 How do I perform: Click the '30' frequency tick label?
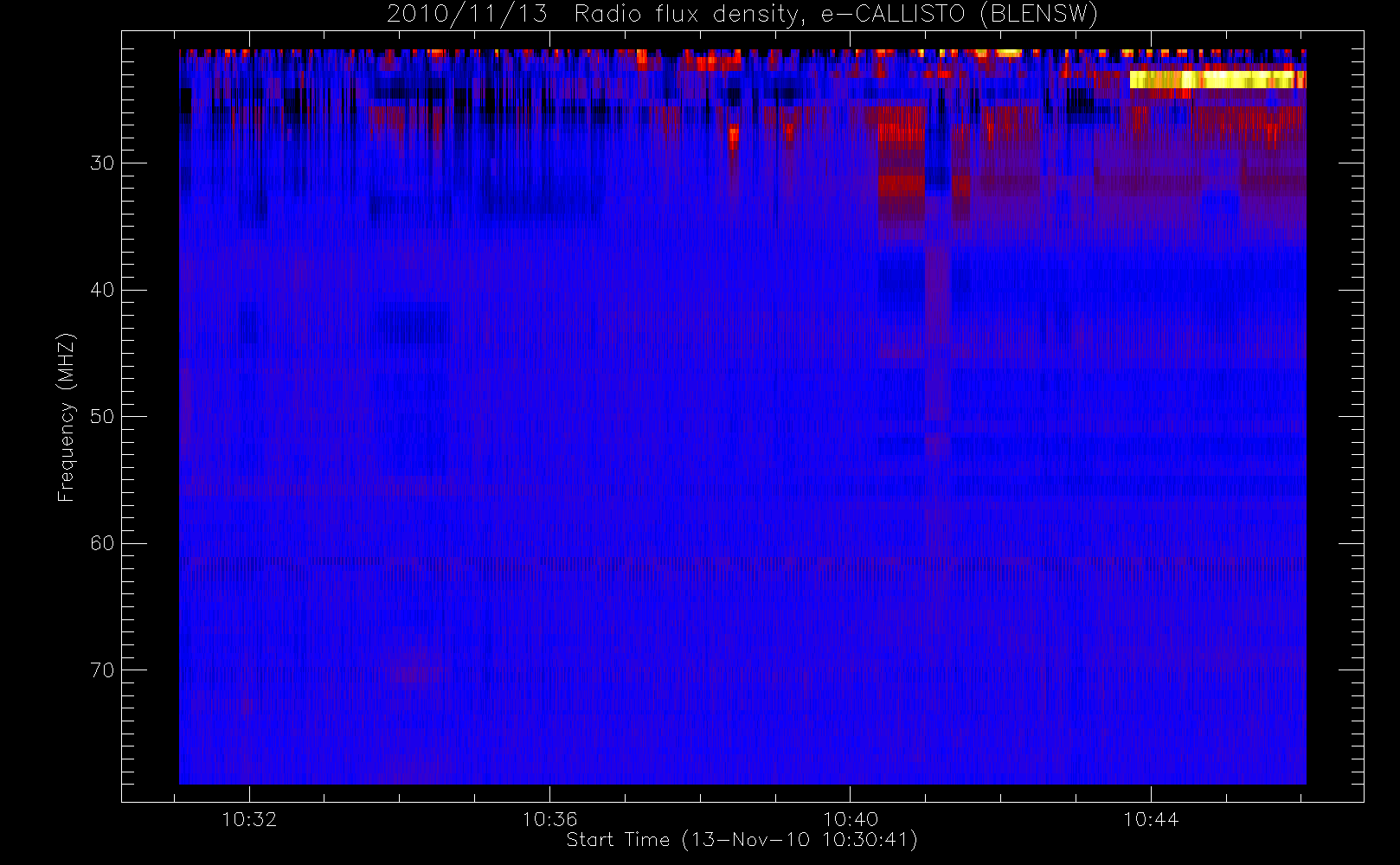click(102, 163)
